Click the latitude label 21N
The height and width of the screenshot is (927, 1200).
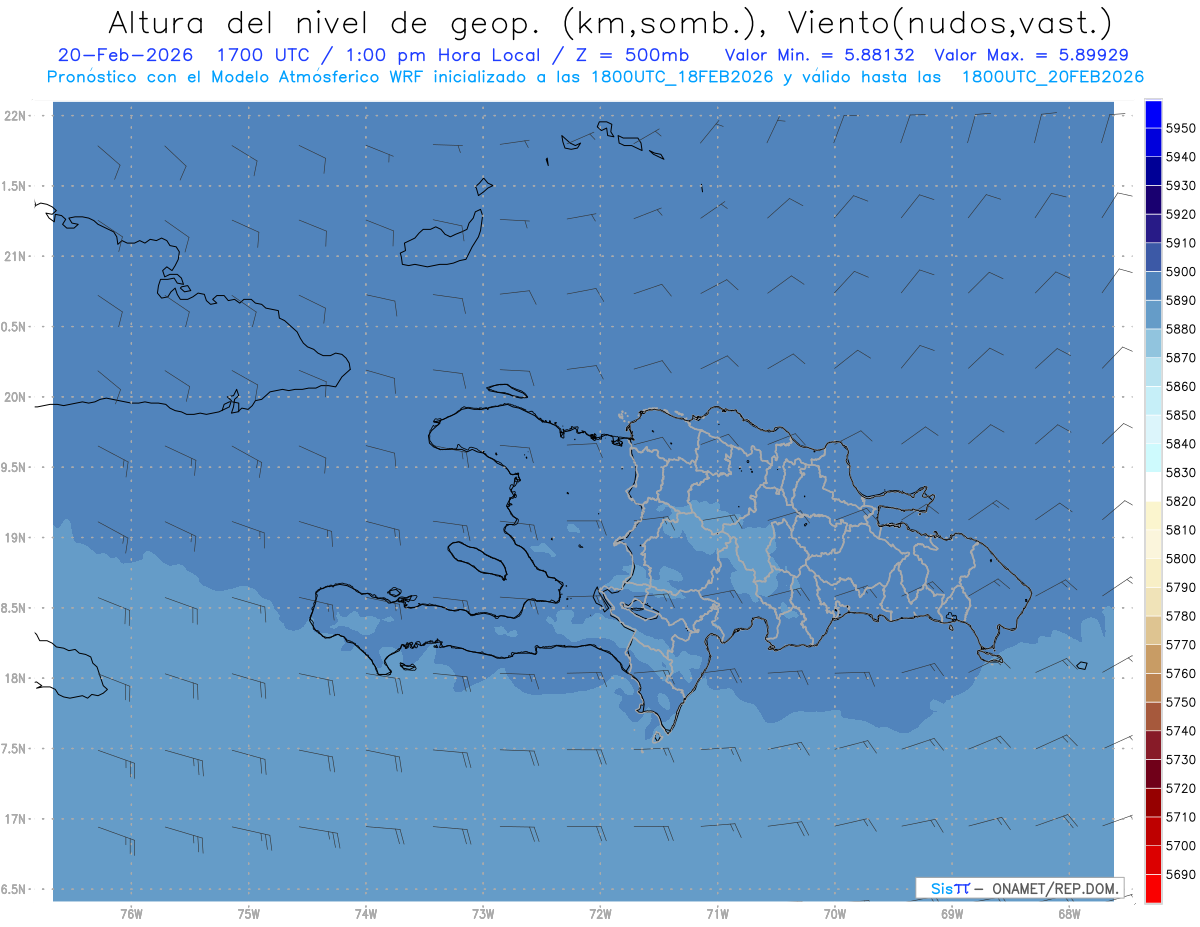click(15, 257)
